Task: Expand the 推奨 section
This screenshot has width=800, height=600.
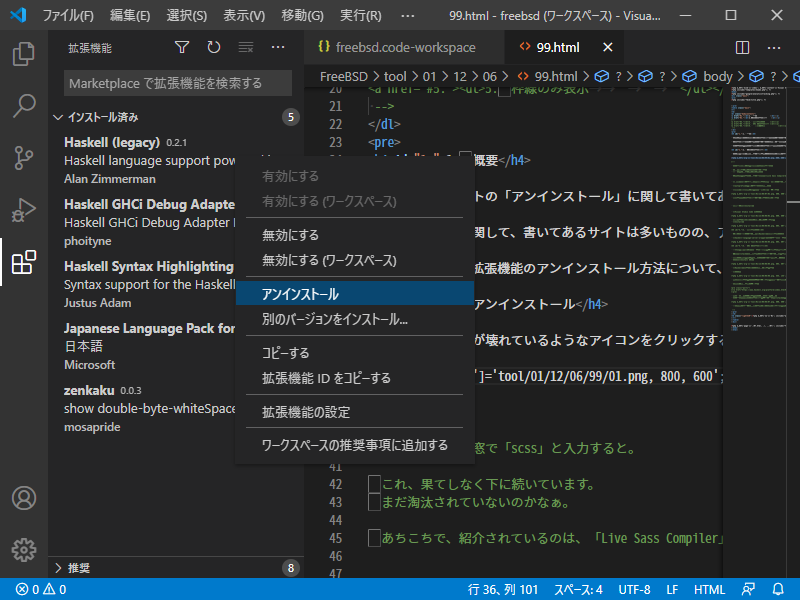Action: point(58,568)
